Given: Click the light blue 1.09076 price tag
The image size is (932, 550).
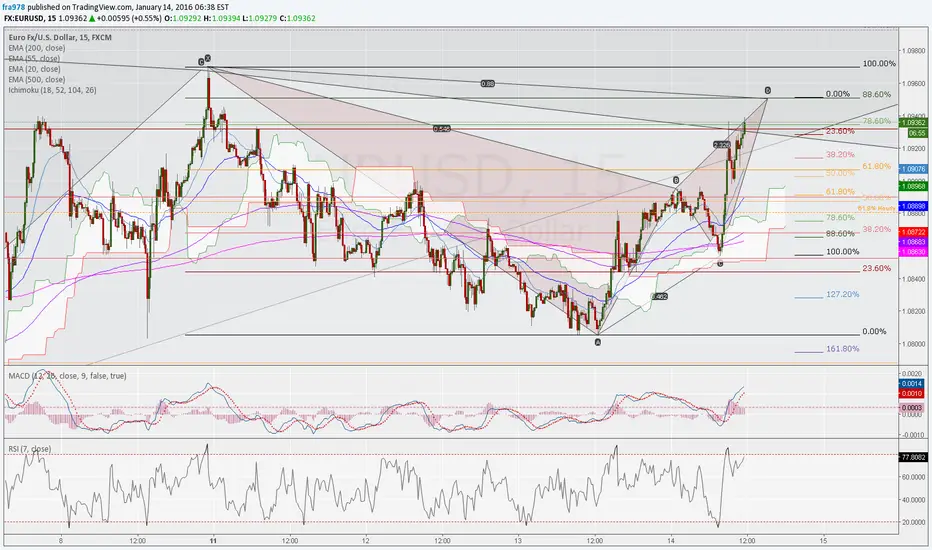Looking at the screenshot, I should tap(914, 169).
